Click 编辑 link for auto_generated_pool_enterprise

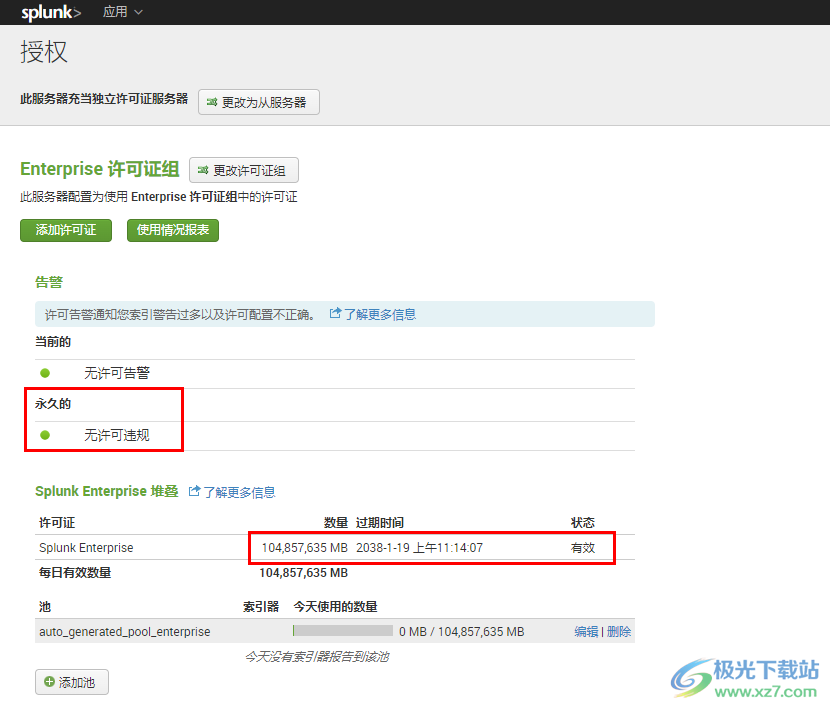tap(587, 631)
